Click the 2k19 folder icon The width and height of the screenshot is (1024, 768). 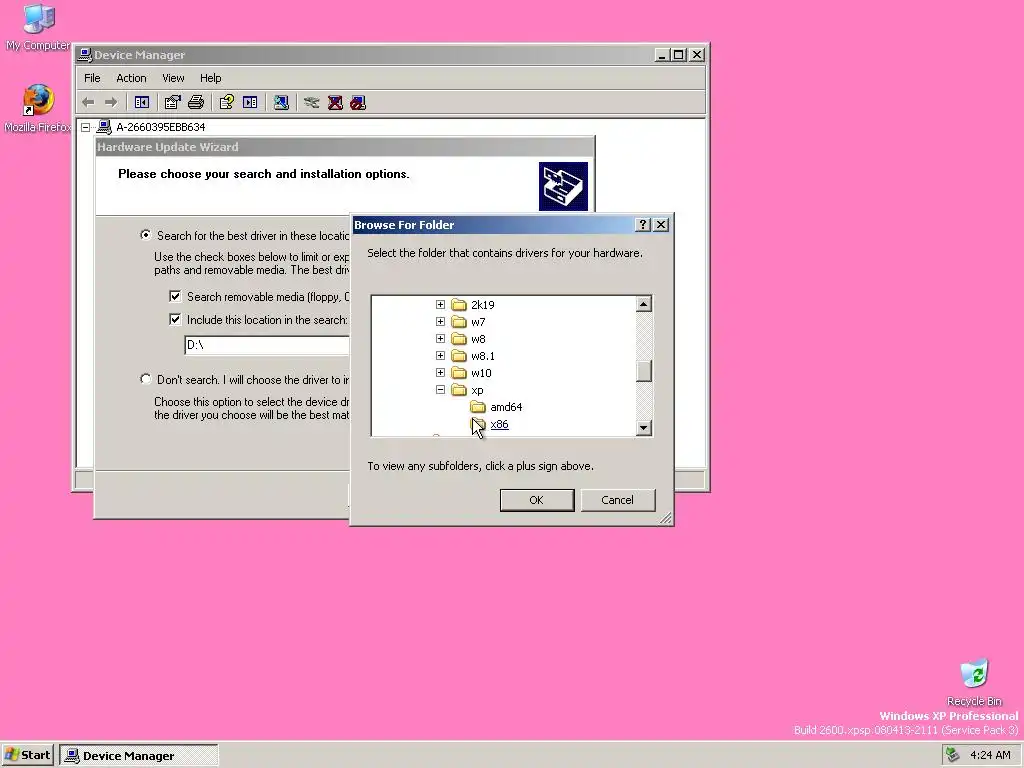(459, 305)
